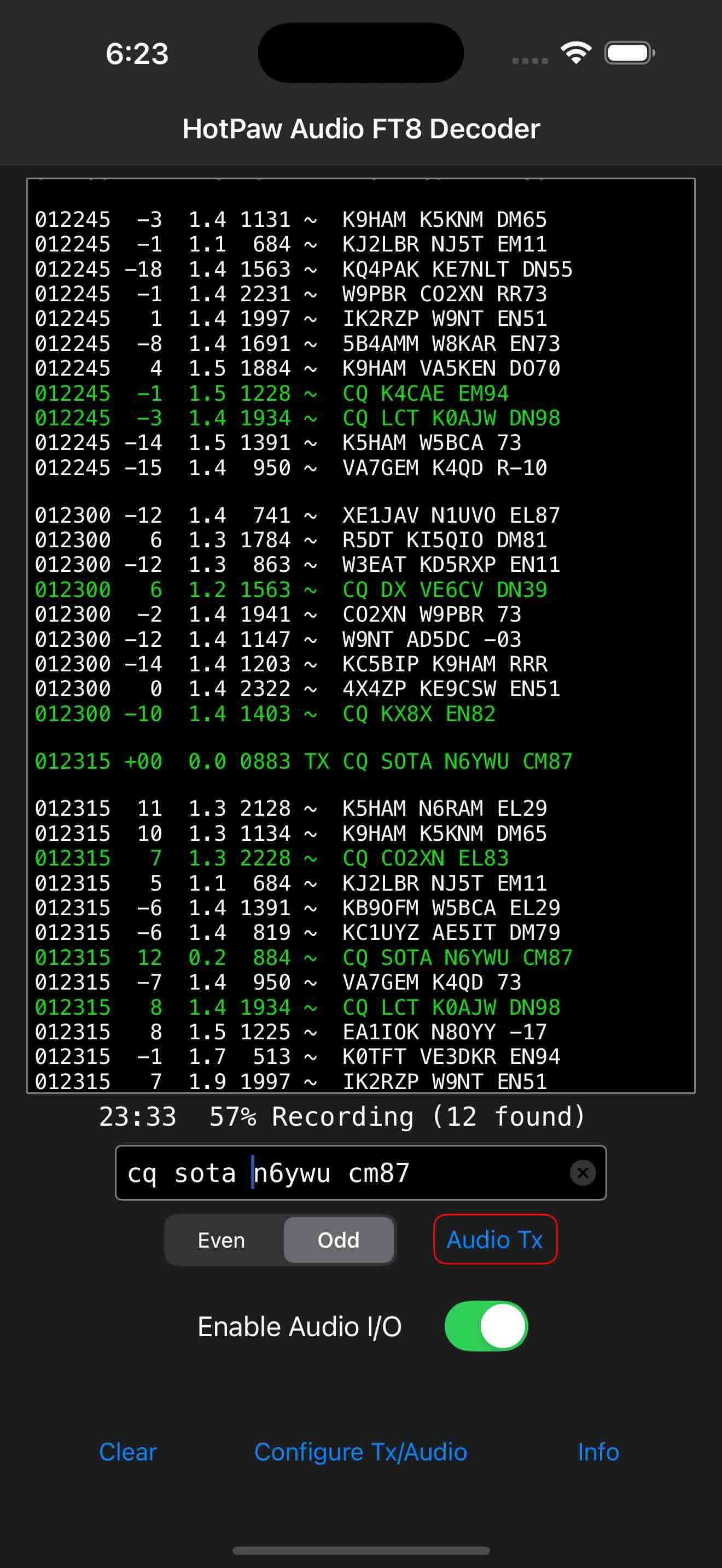
Task: Select the 'KQ4PAK KE7NLT DN55' line
Action: point(303,269)
